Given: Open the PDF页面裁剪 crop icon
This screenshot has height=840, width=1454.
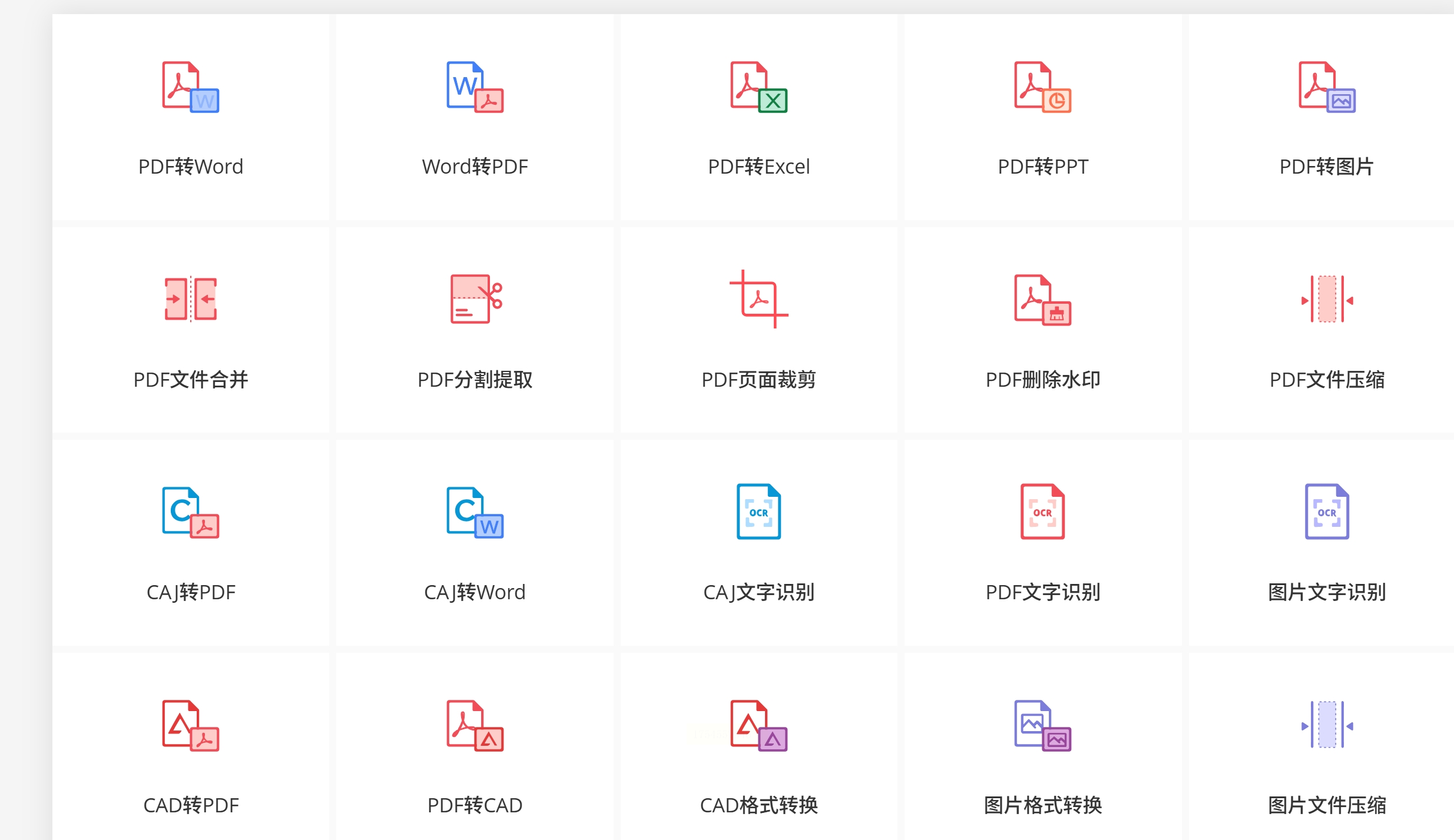Looking at the screenshot, I should pyautogui.click(x=759, y=299).
